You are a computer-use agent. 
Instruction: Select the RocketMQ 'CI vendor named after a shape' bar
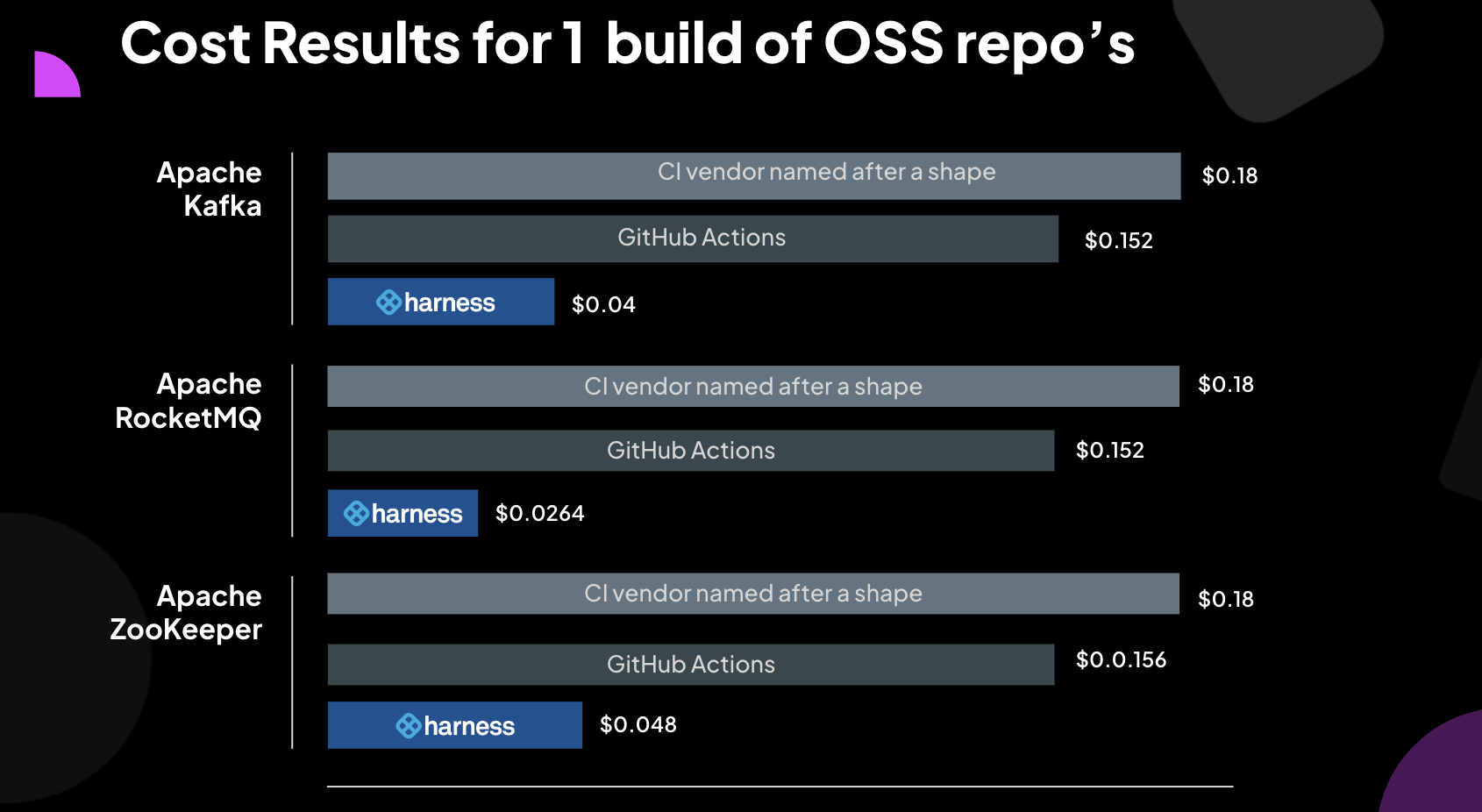tap(752, 386)
